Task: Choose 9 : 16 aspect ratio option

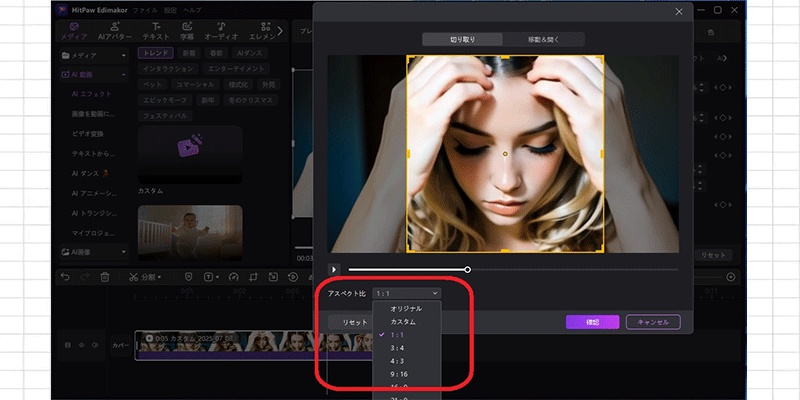Action: click(407, 374)
